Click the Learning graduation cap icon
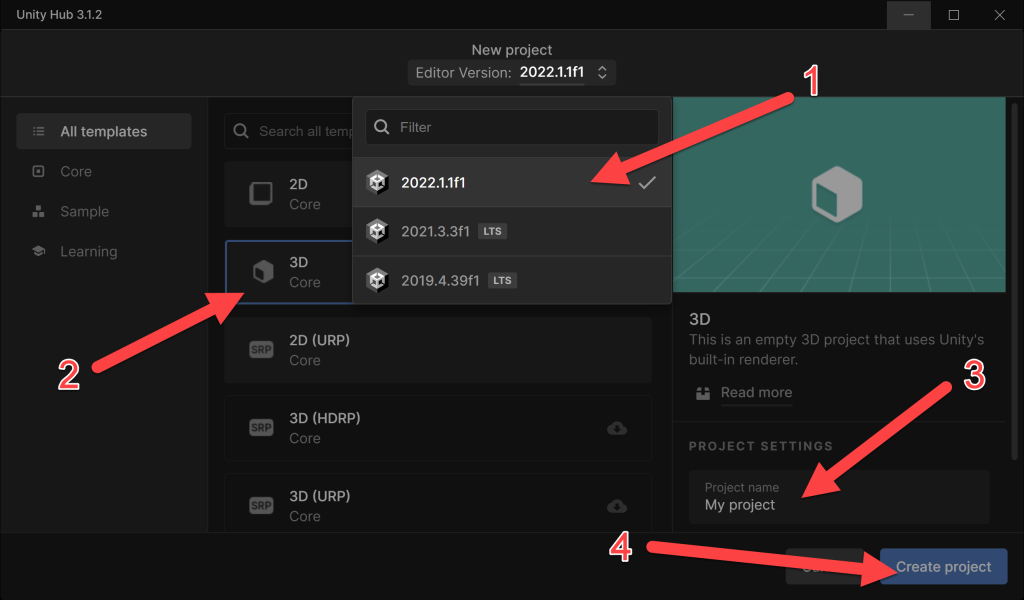The height and width of the screenshot is (600, 1024). pyautogui.click(x=39, y=251)
